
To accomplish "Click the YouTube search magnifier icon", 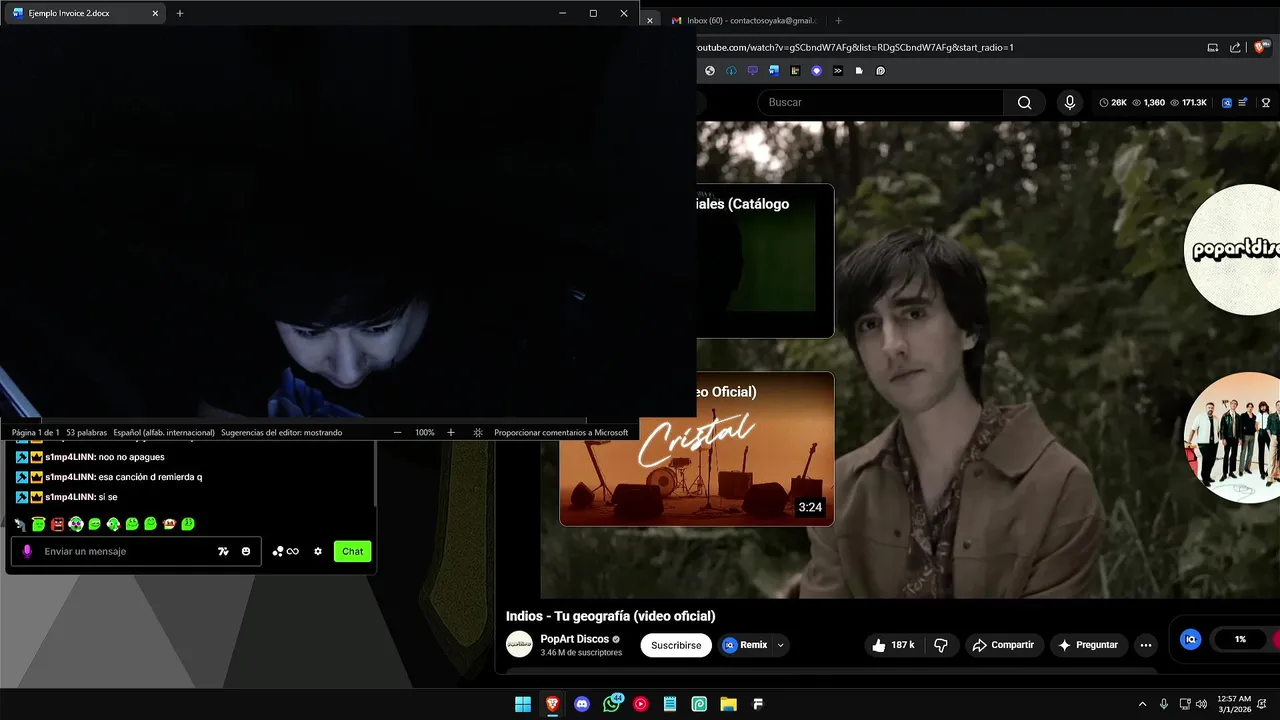I will [x=1024, y=102].
